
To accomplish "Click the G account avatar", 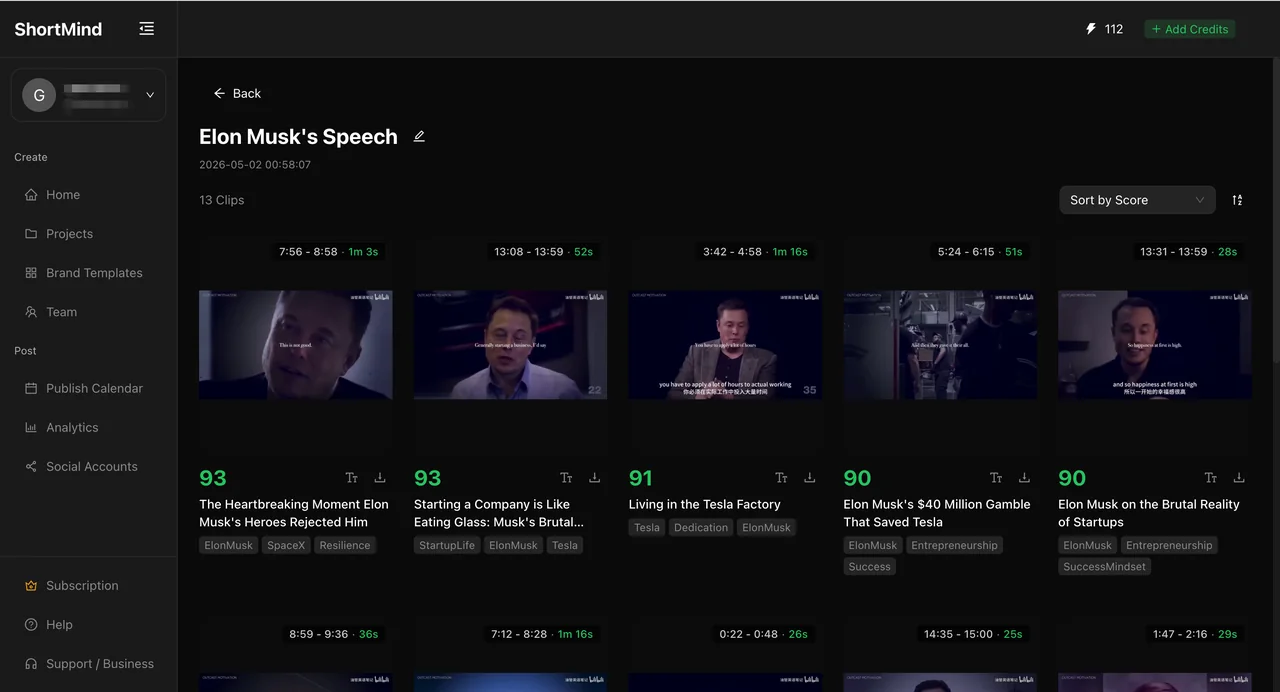I will (x=39, y=95).
